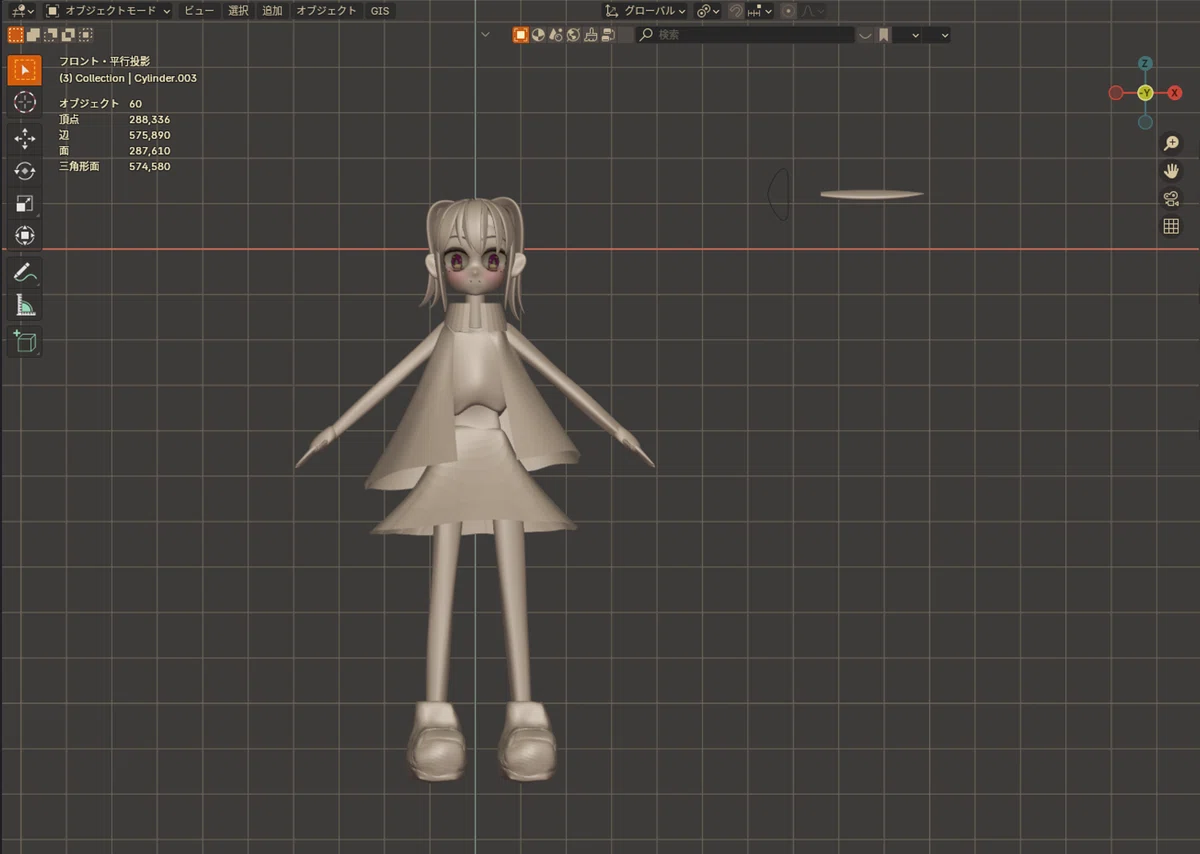Expand the collapsed chevron beside the filter icons
This screenshot has height=854, width=1200.
point(486,34)
